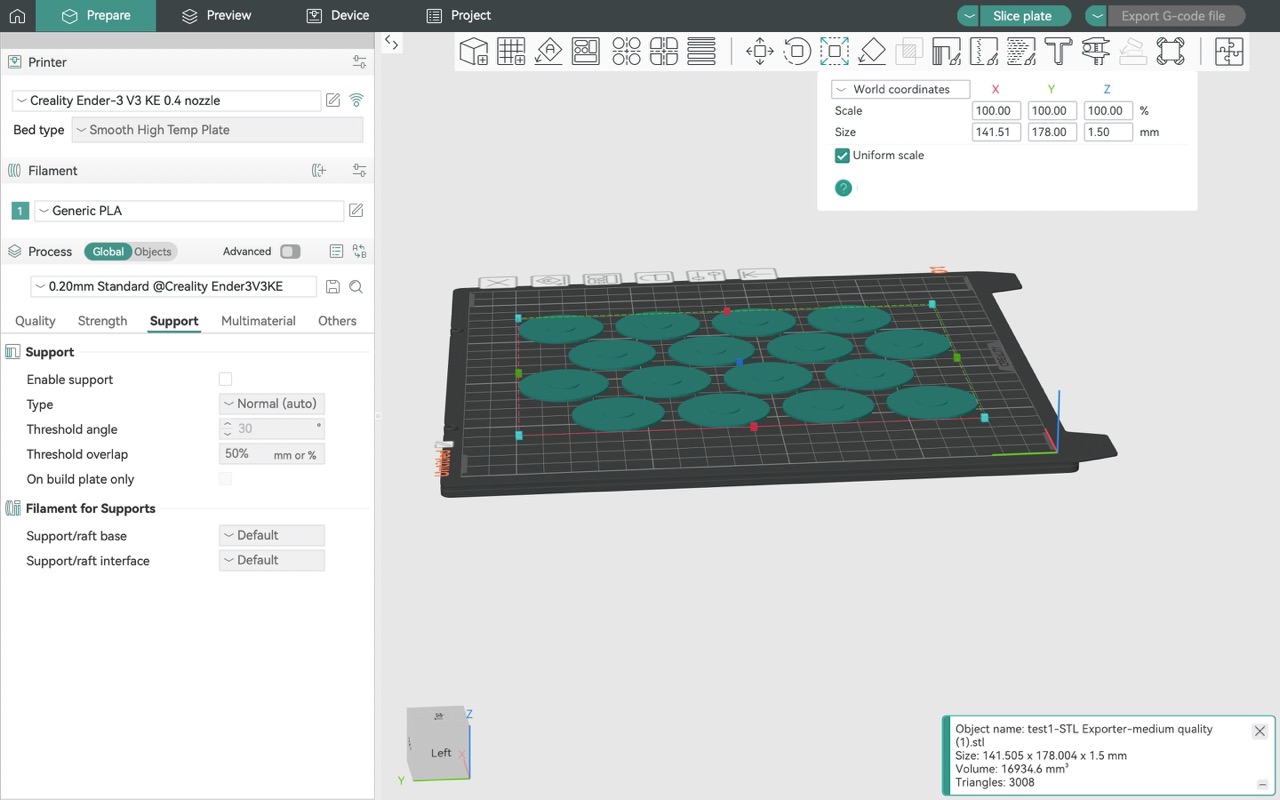Image resolution: width=1280 pixels, height=800 pixels.
Task: Select the Move tool in toolbar
Action: click(760, 51)
